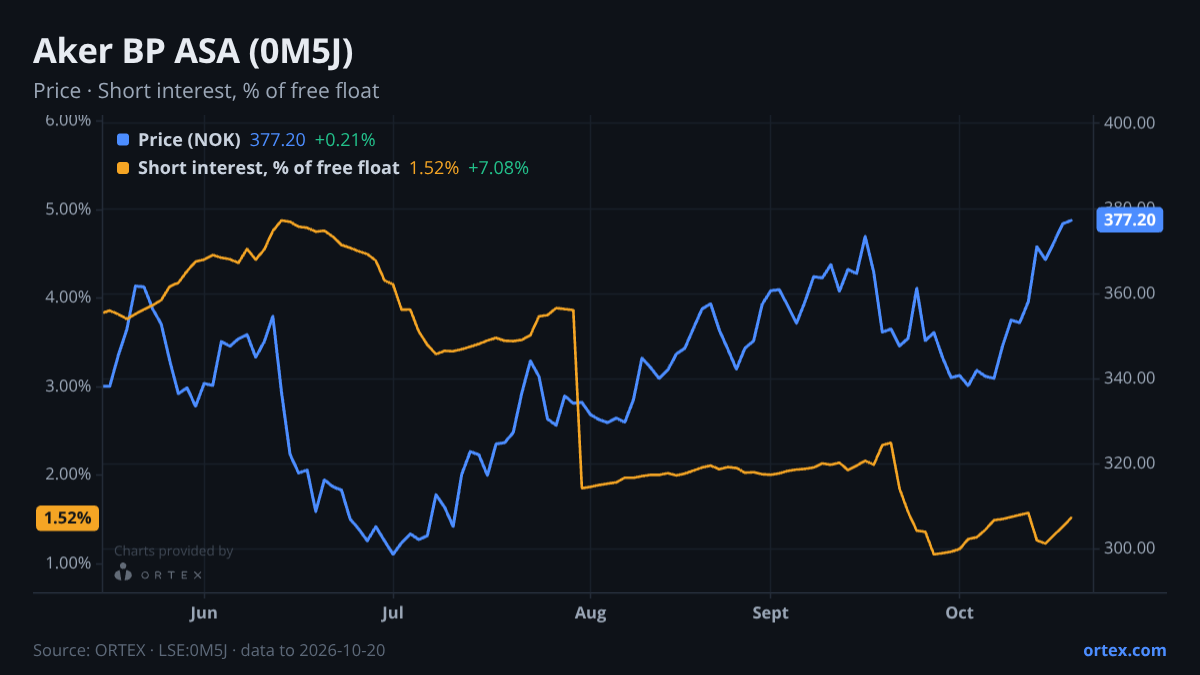Click the Aker BP ASA (0M5J) title

pyautogui.click(x=193, y=52)
